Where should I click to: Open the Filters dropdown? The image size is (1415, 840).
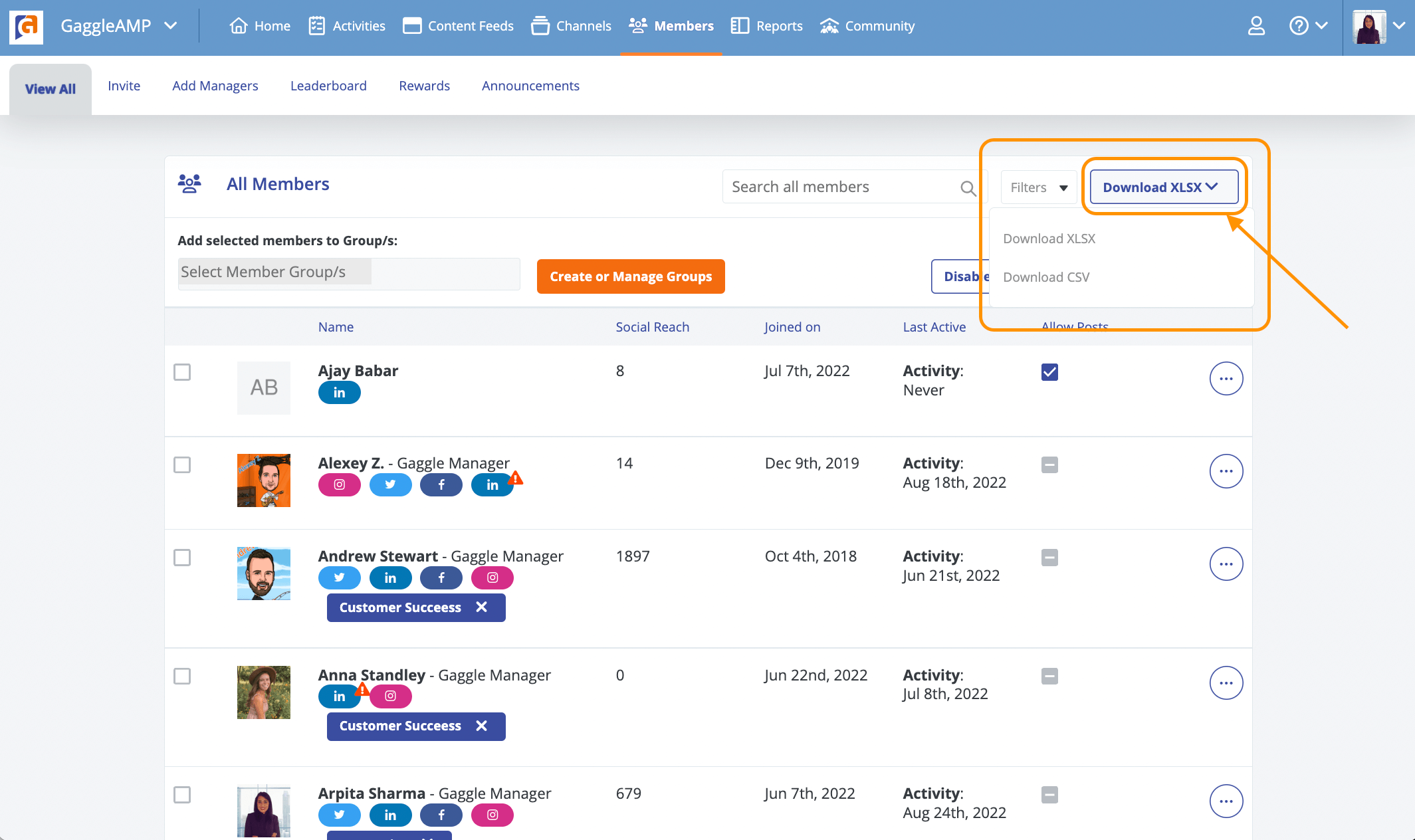pos(1039,187)
